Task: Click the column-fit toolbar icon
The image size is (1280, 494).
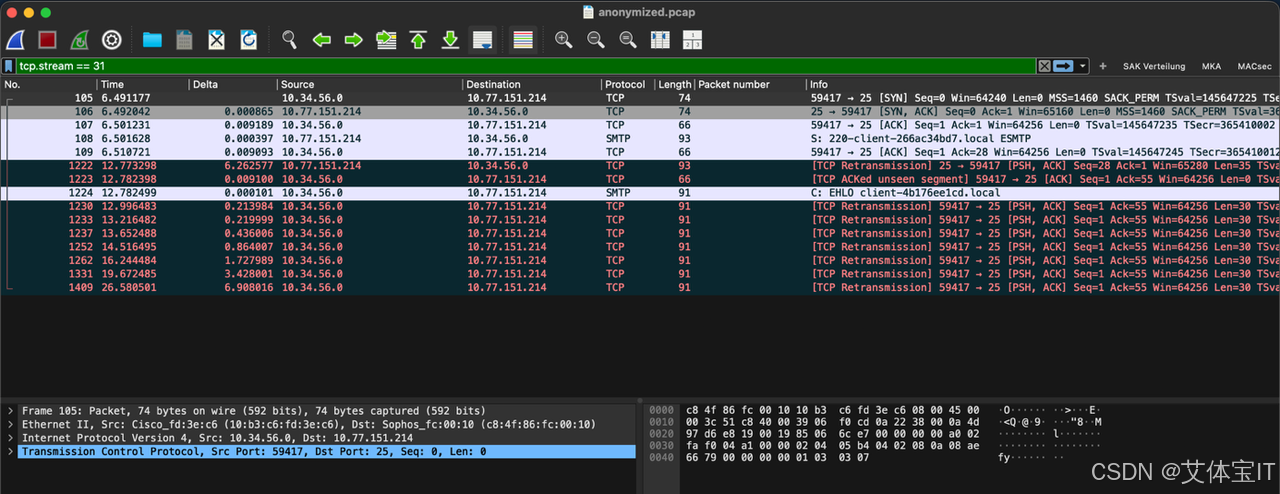Action: (x=660, y=40)
